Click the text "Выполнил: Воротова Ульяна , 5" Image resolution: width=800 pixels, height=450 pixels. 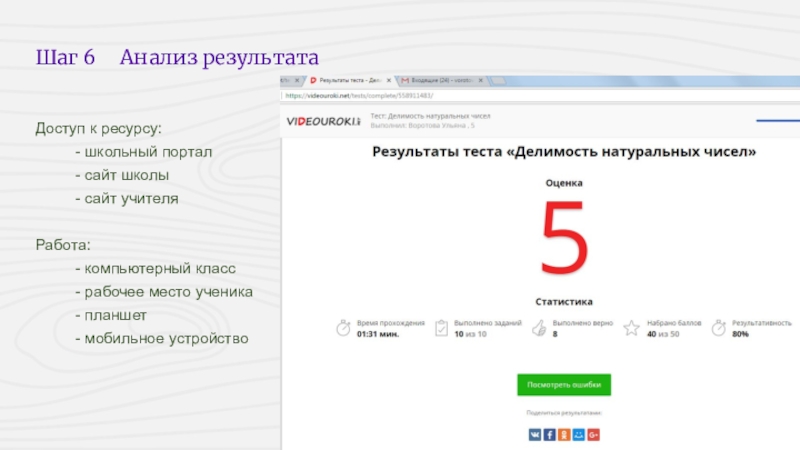click(422, 126)
